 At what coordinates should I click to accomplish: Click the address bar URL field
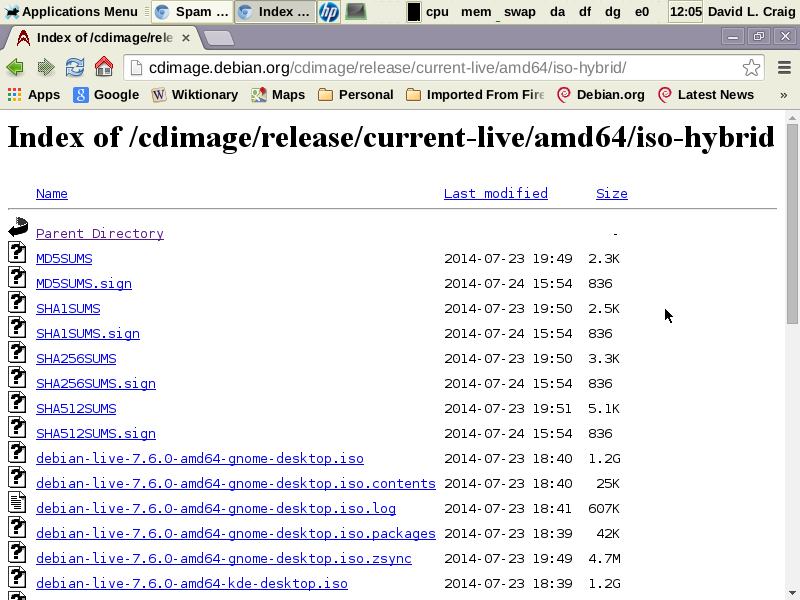coord(440,68)
